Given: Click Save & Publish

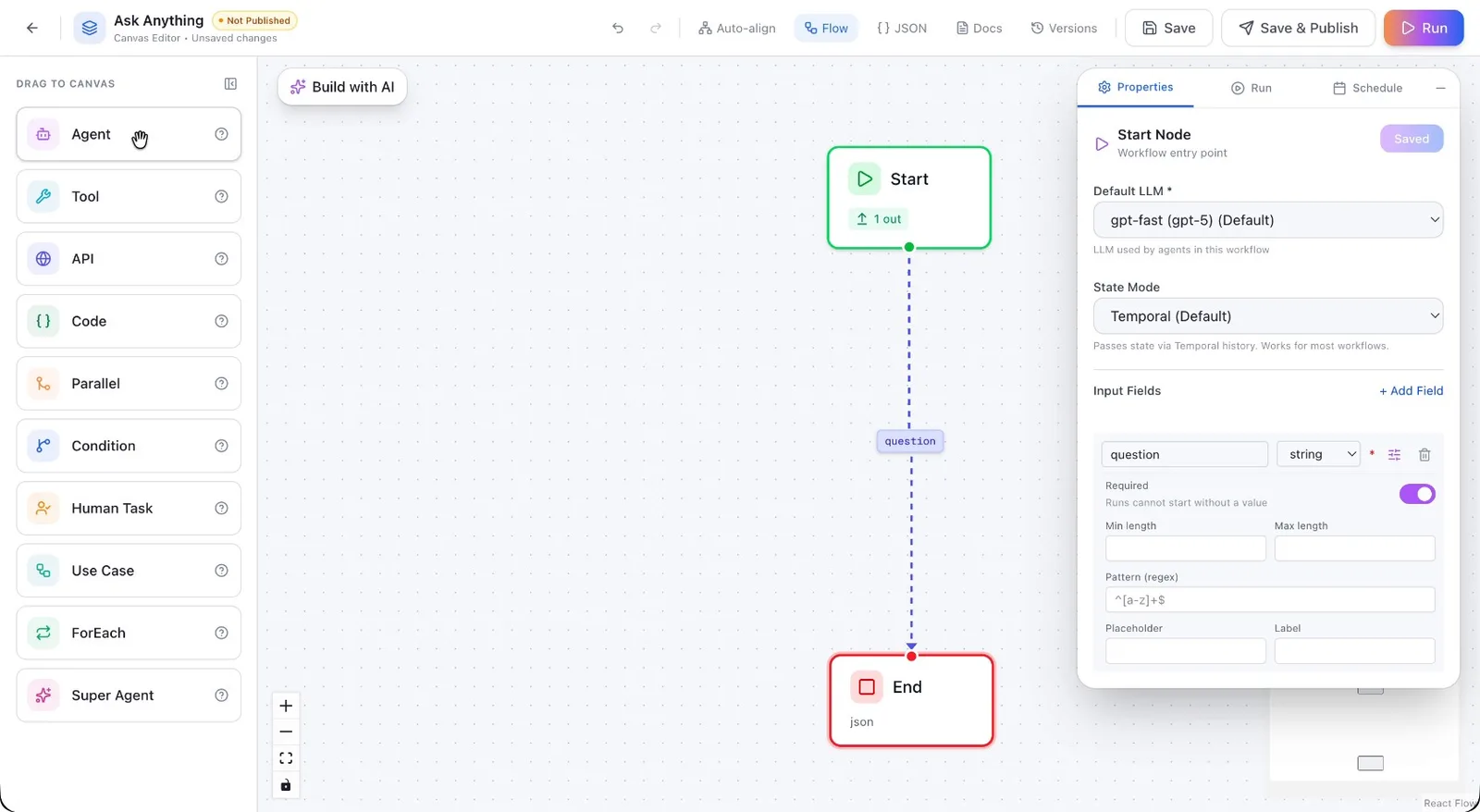Looking at the screenshot, I should [x=1299, y=28].
